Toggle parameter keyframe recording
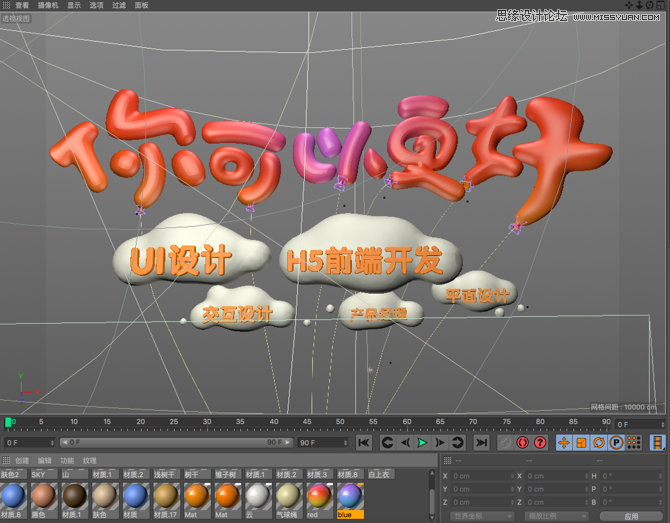 click(x=617, y=443)
